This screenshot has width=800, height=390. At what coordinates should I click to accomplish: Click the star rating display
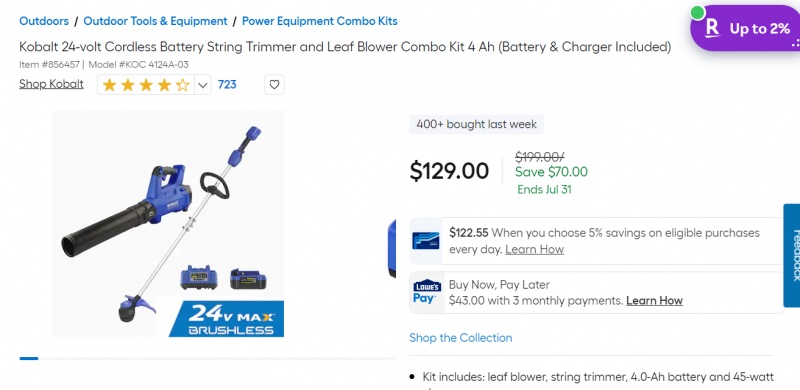click(x=145, y=85)
